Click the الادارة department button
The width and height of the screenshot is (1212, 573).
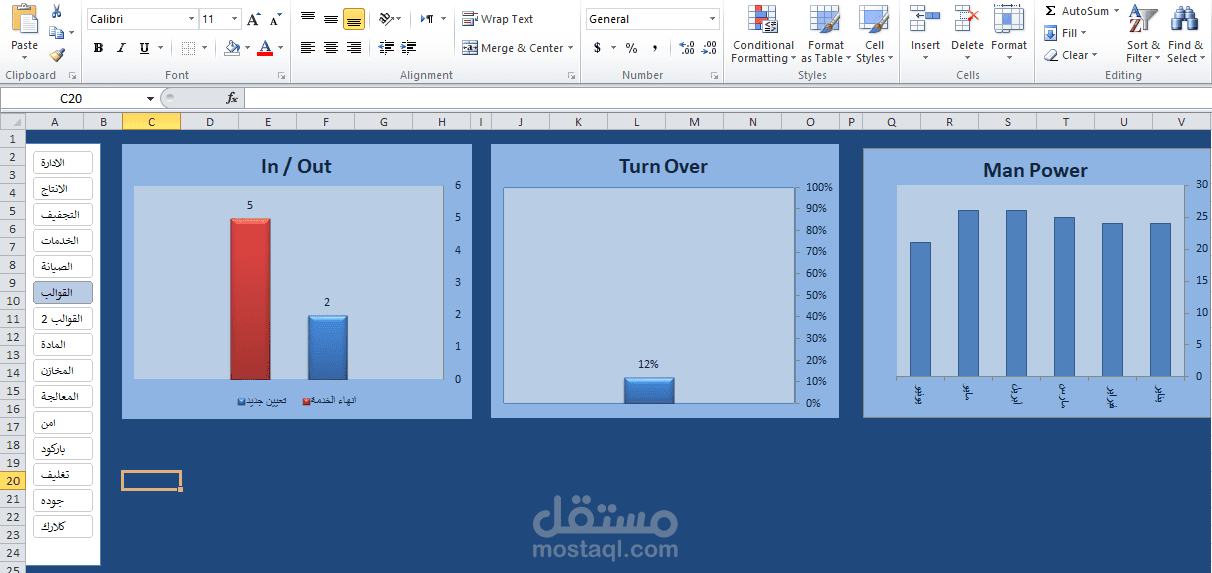63,163
